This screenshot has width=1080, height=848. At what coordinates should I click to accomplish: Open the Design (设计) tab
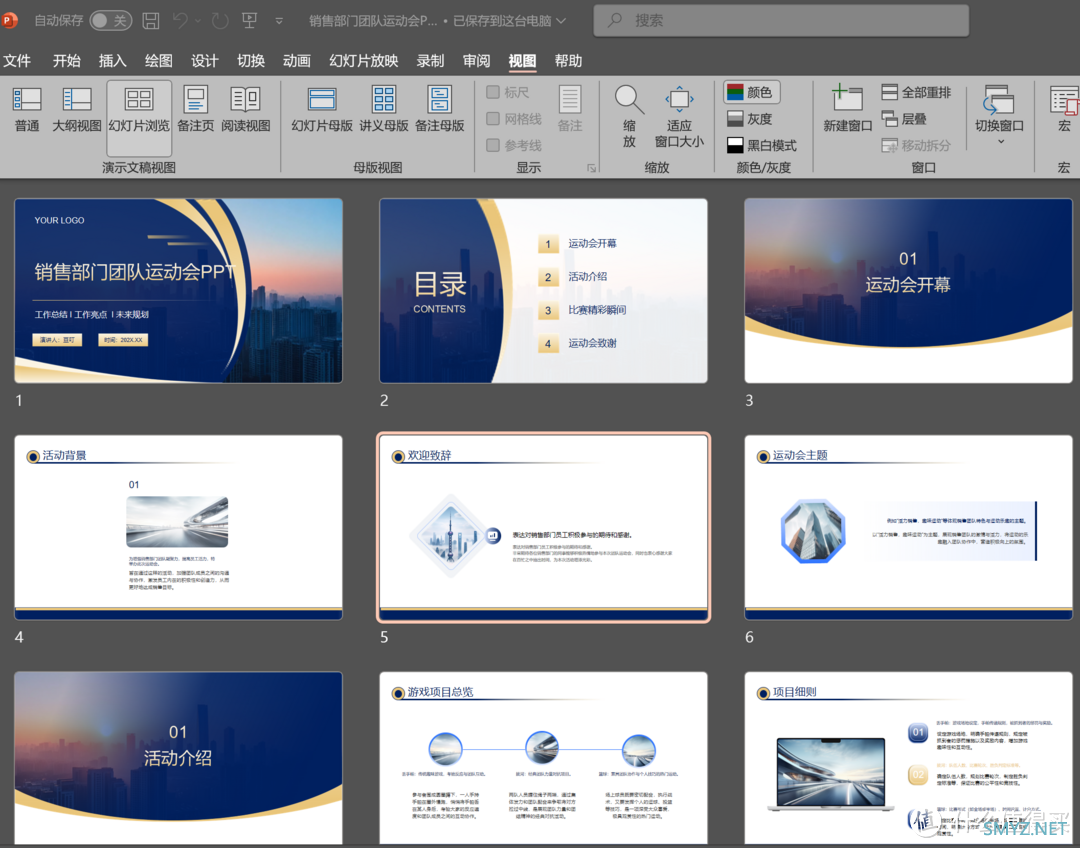pos(205,61)
